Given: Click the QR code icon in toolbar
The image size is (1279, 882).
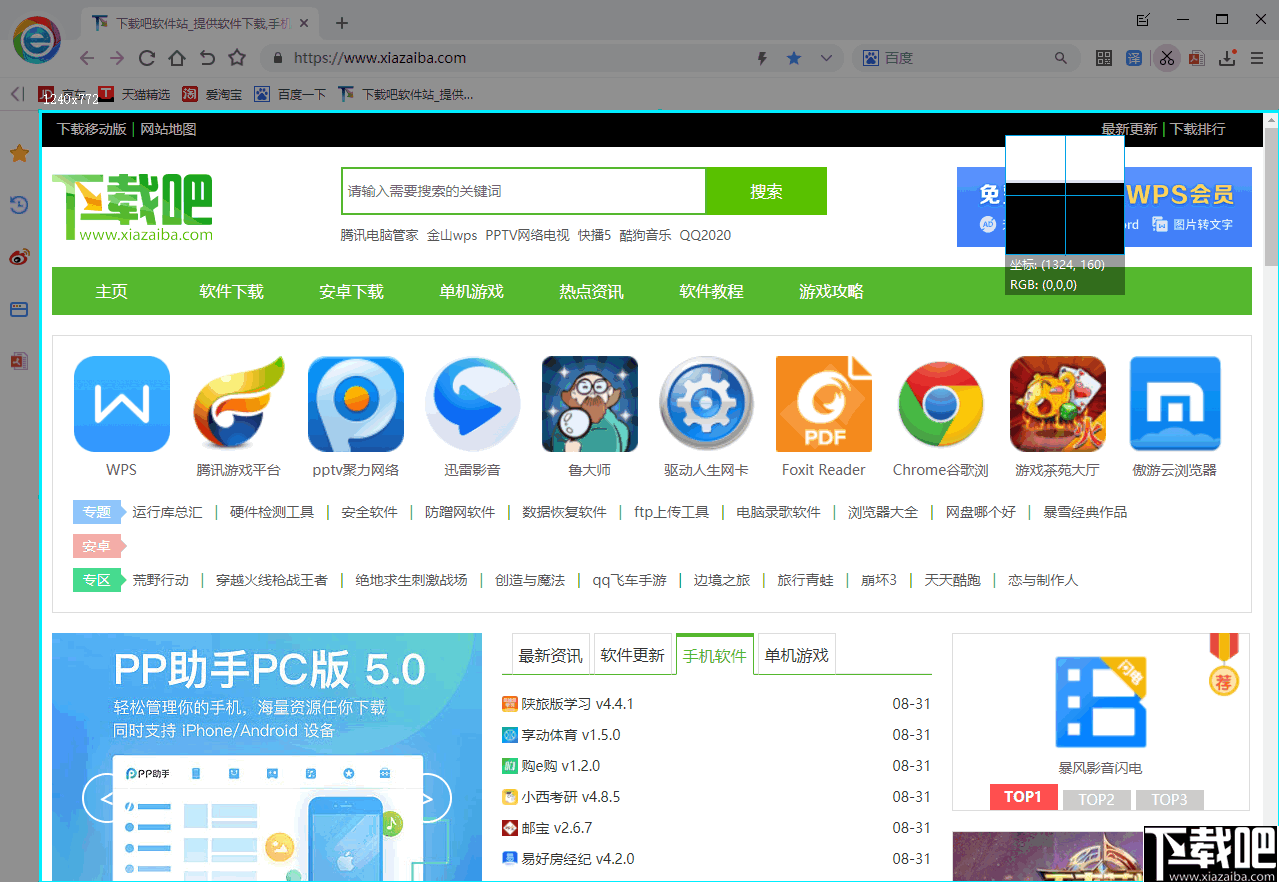Looking at the screenshot, I should [1104, 58].
